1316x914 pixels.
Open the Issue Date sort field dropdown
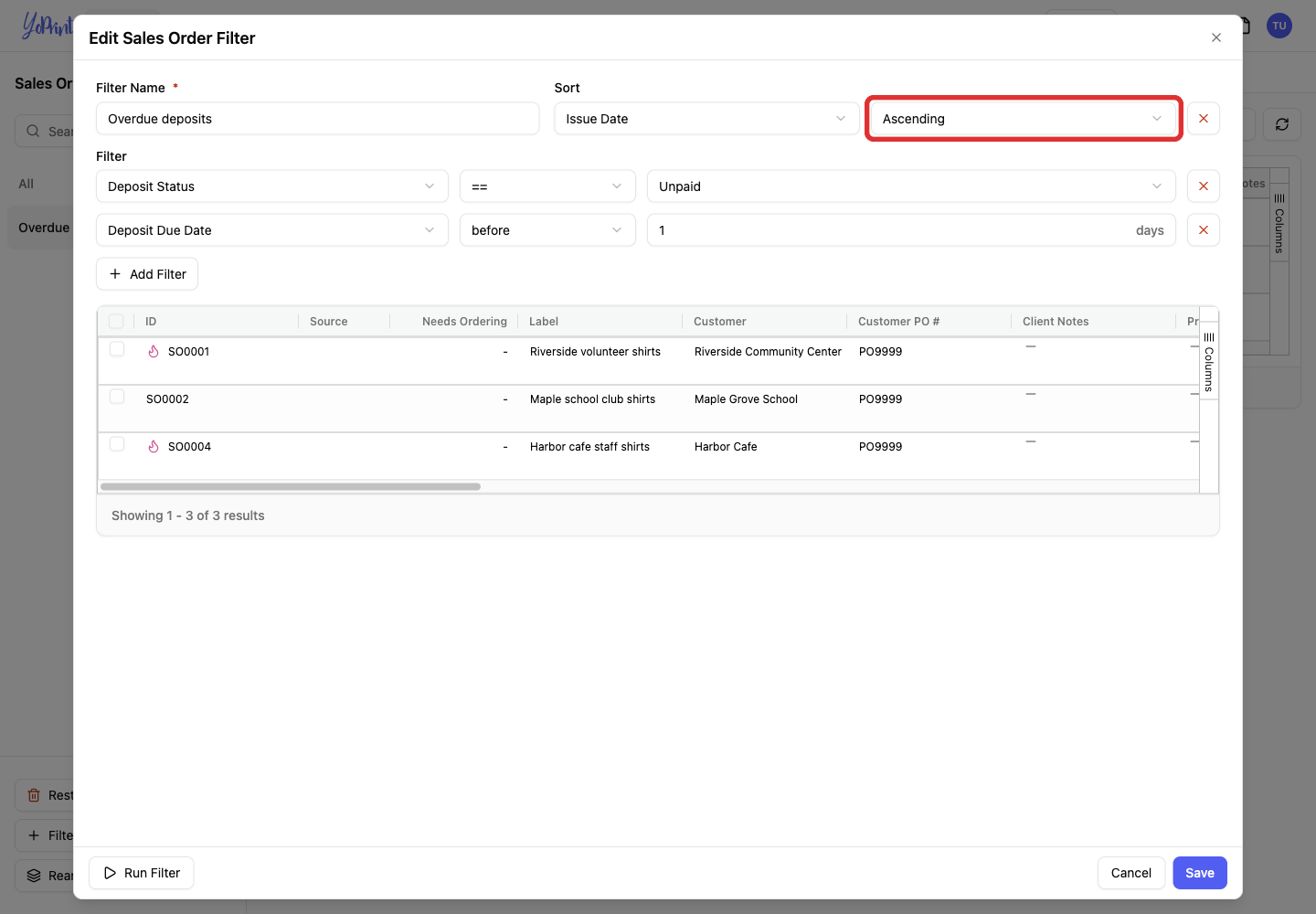[706, 119]
